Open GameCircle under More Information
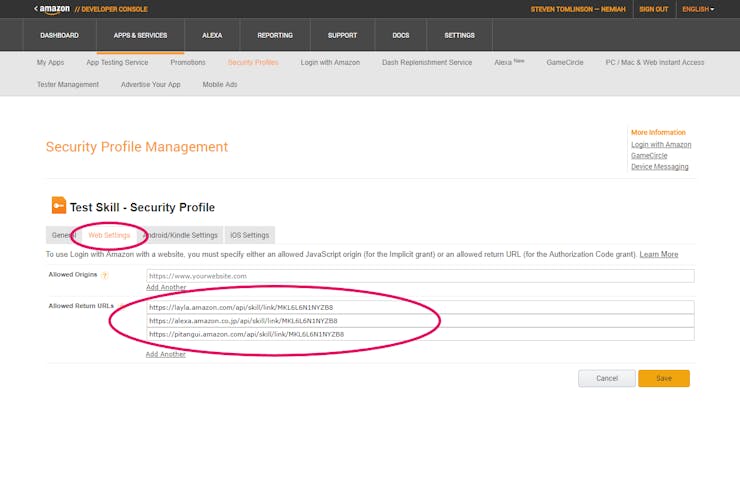Screen dimensions: 740x496 coord(649,155)
